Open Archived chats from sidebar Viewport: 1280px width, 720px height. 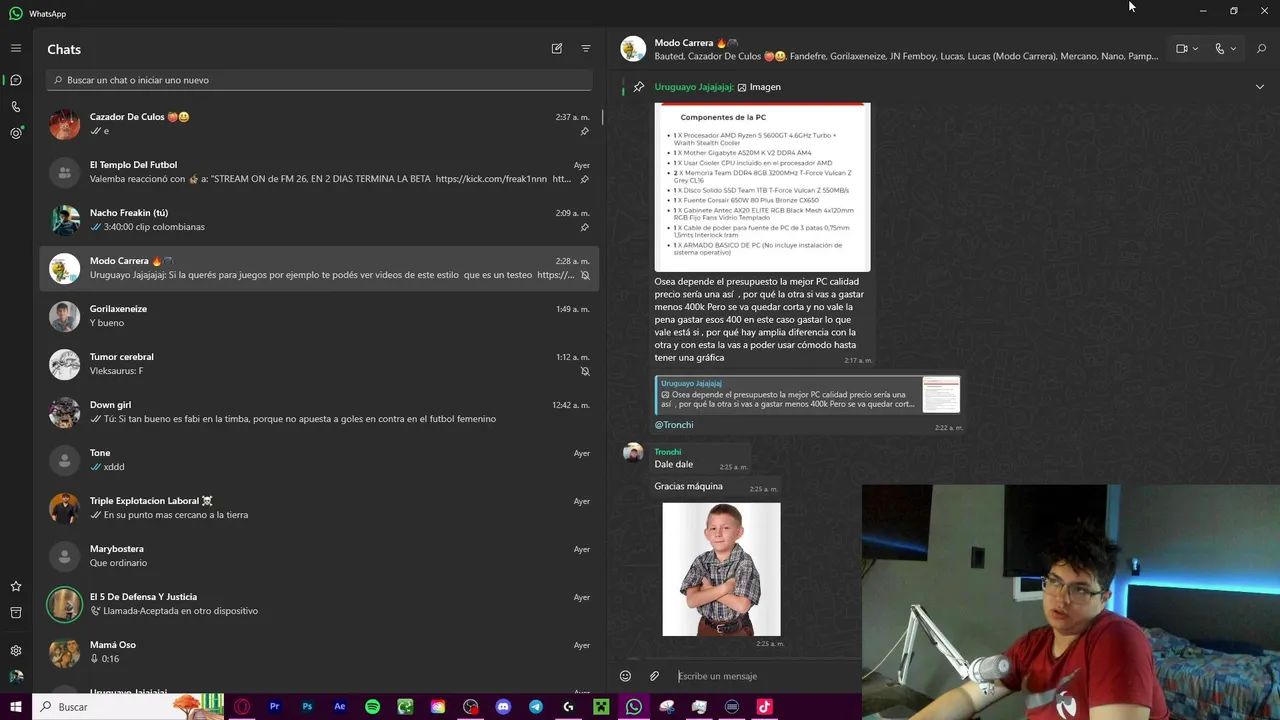point(16,612)
